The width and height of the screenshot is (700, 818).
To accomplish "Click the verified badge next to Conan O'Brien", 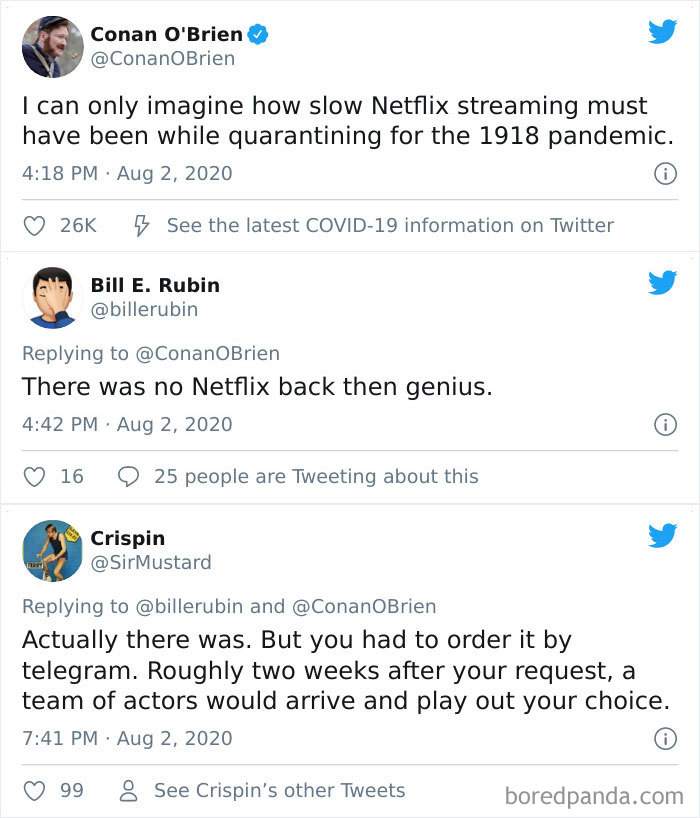I will 259,32.
